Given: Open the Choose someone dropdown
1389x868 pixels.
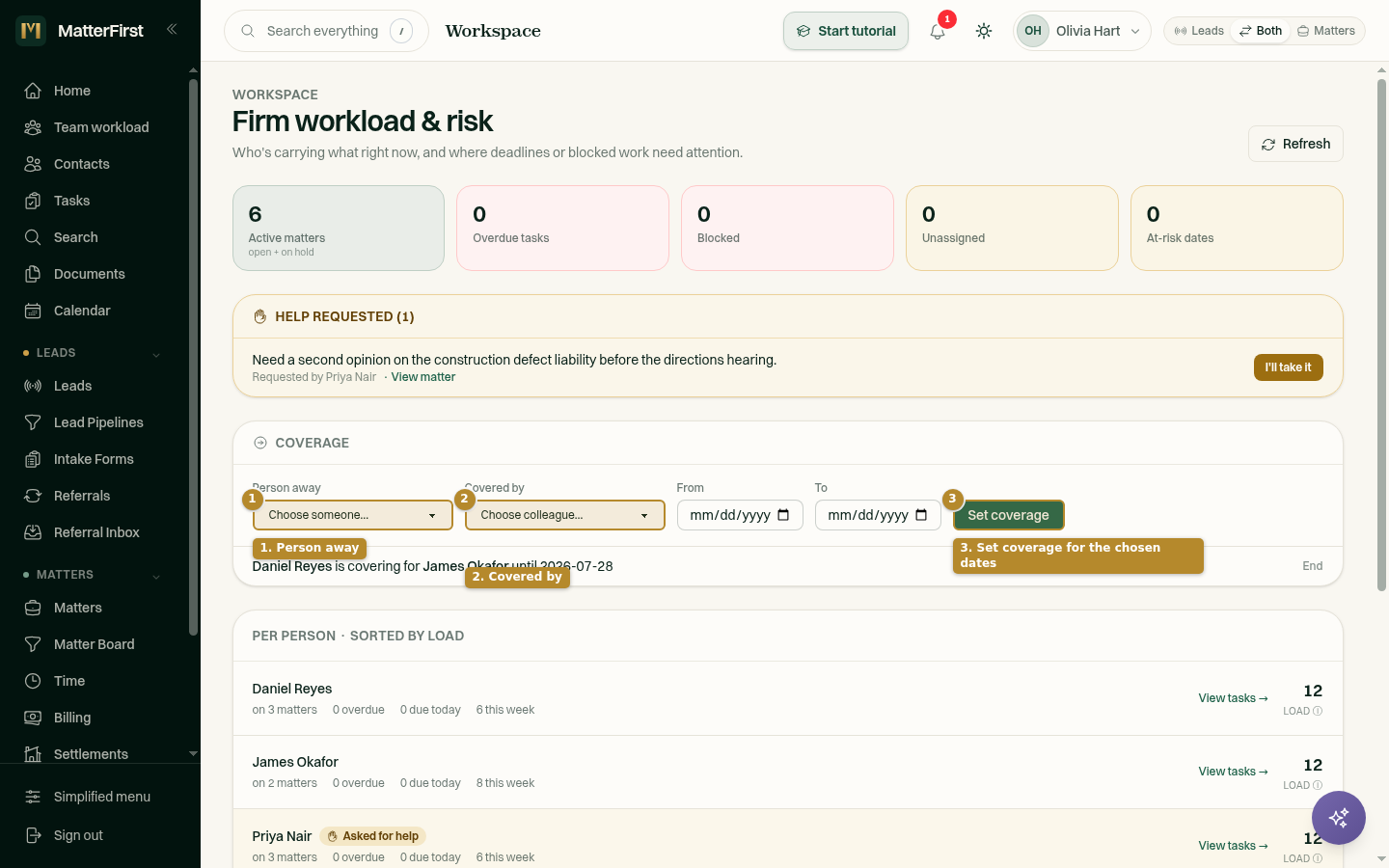Looking at the screenshot, I should (x=353, y=515).
